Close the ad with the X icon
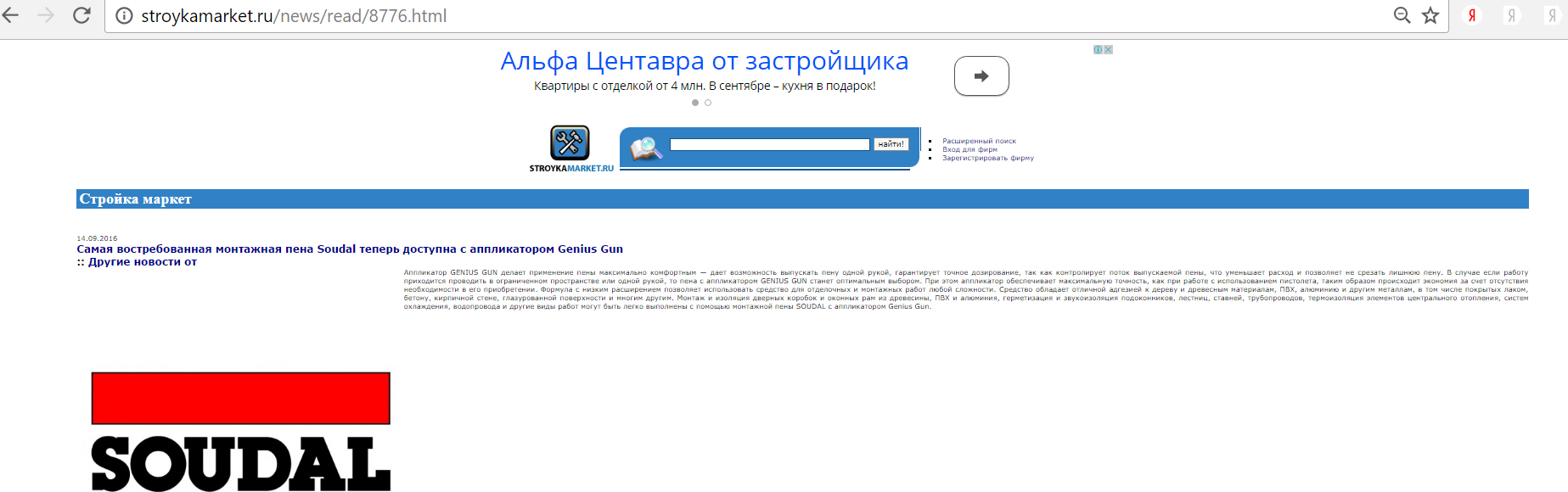 coord(1108,50)
